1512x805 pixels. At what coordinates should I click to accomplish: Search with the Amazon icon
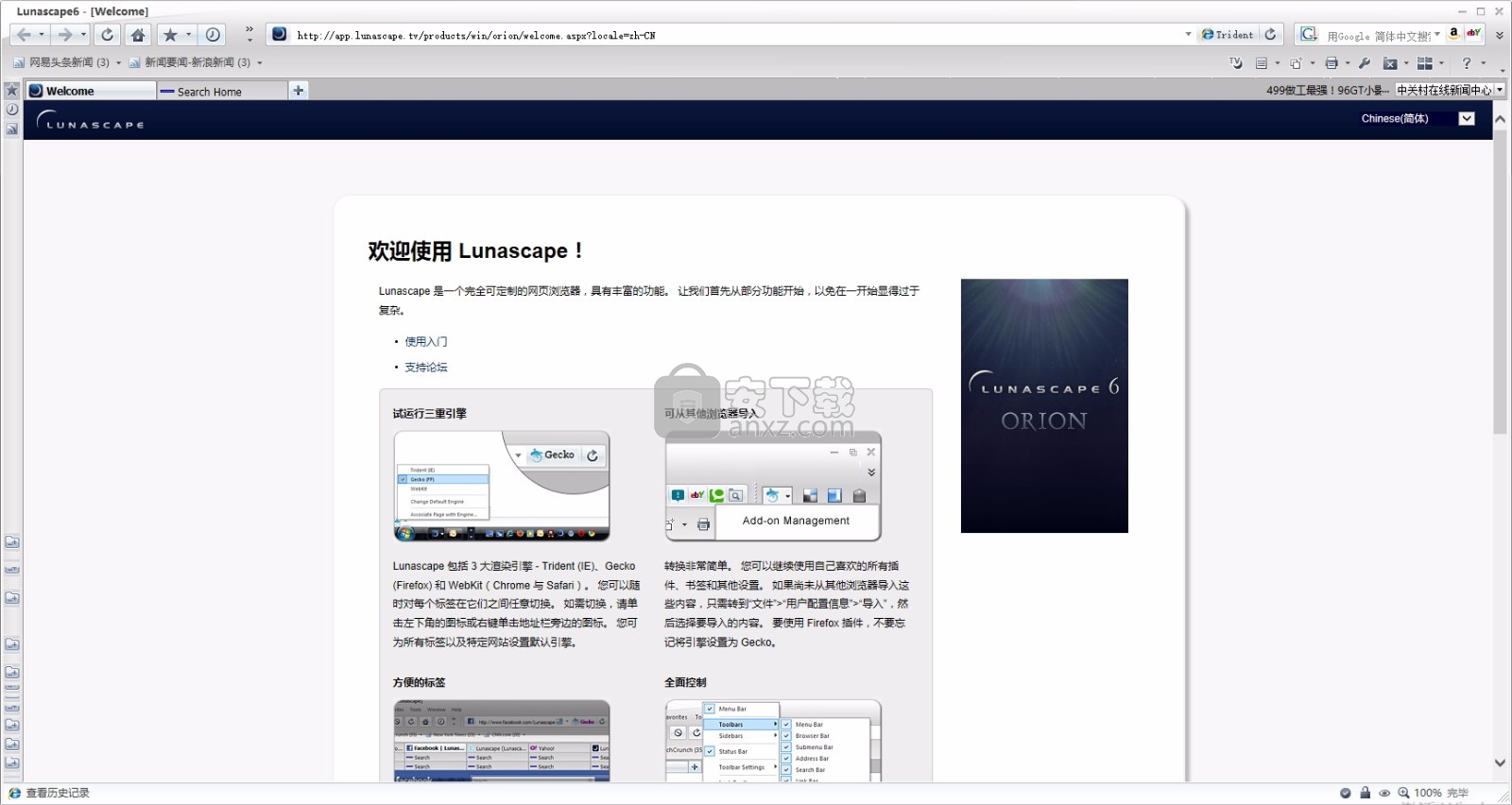pos(1454,34)
